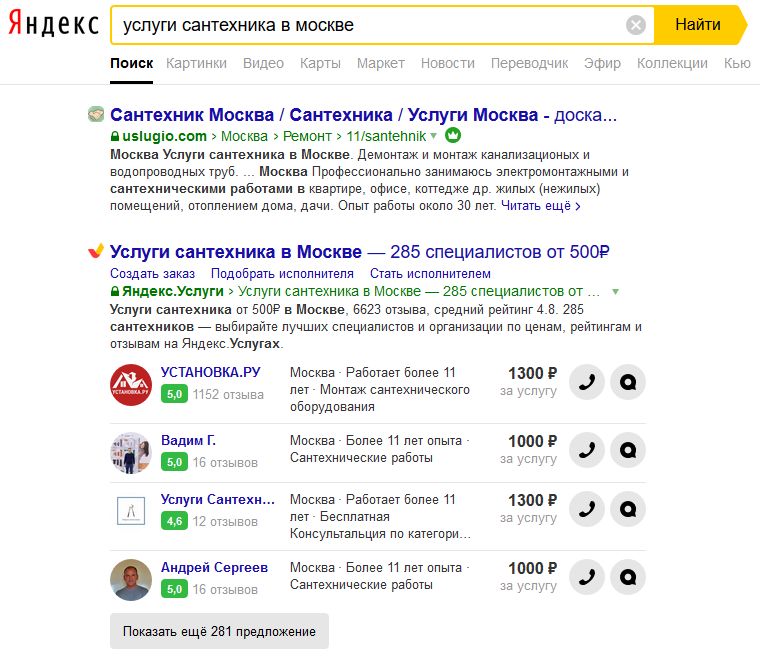Call Услуги Сантехн… via phone icon
760x662 pixels.
586,509
